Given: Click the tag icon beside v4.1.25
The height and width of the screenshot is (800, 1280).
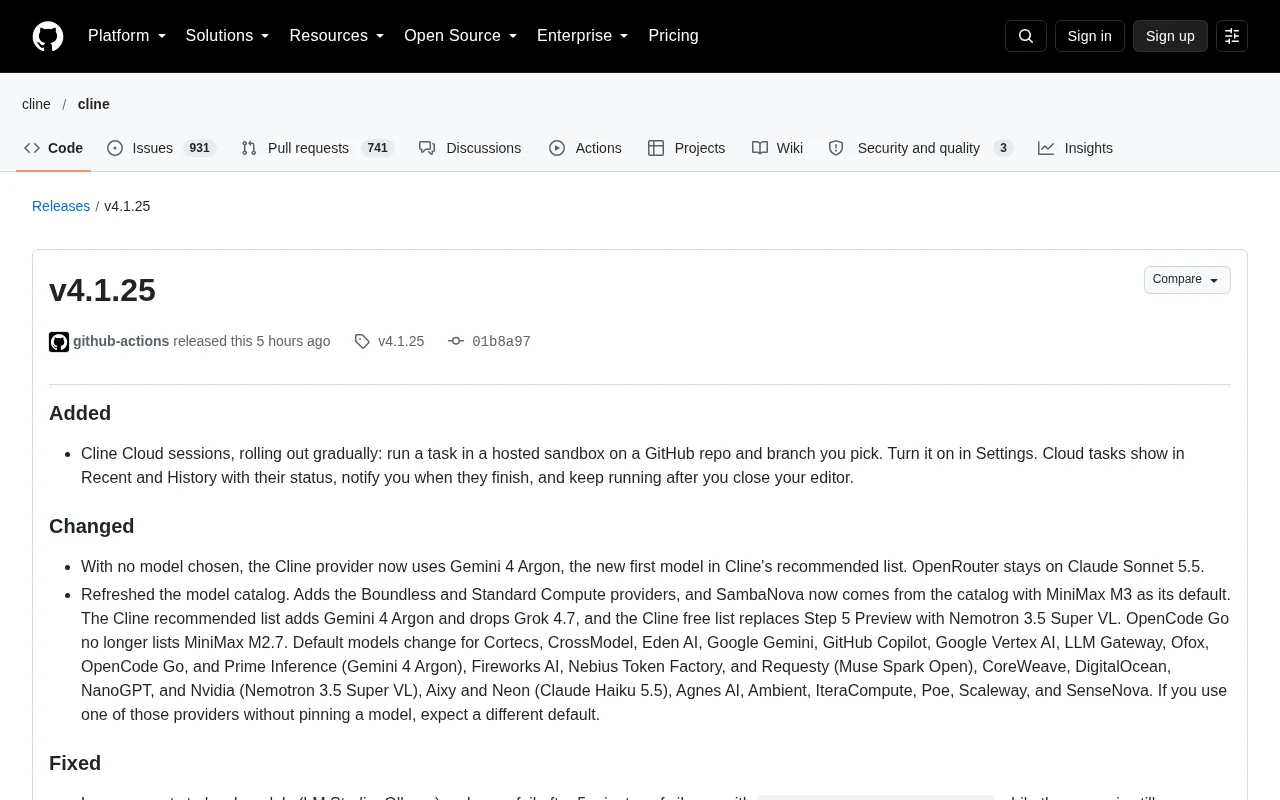Looking at the screenshot, I should [x=362, y=342].
